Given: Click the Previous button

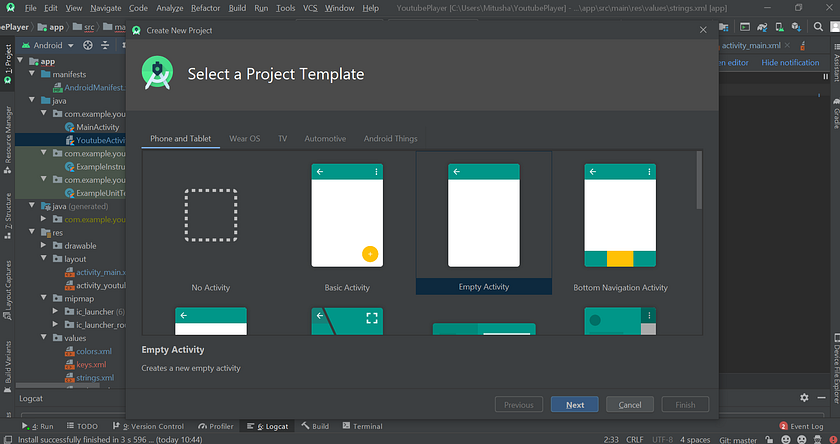Looking at the screenshot, I should 519,404.
